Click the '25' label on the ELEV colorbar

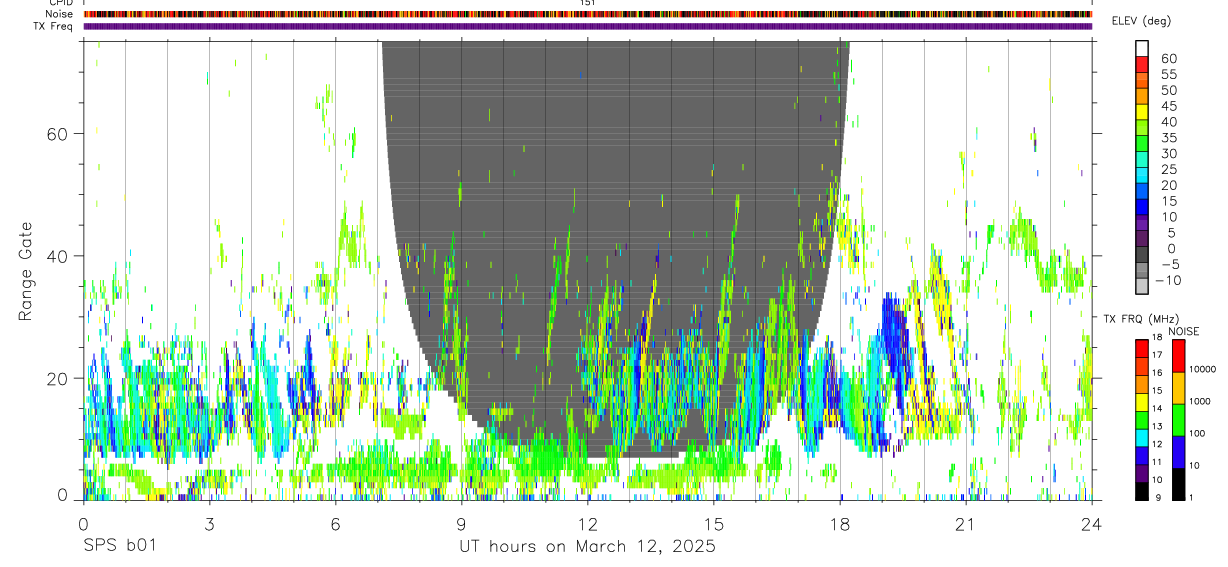(x=1168, y=170)
